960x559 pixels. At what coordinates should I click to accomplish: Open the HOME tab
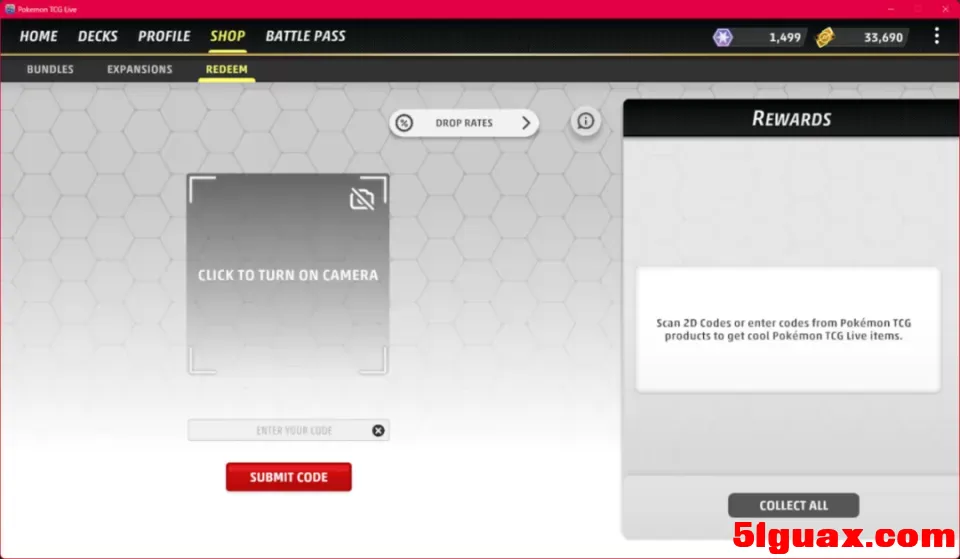(x=39, y=36)
